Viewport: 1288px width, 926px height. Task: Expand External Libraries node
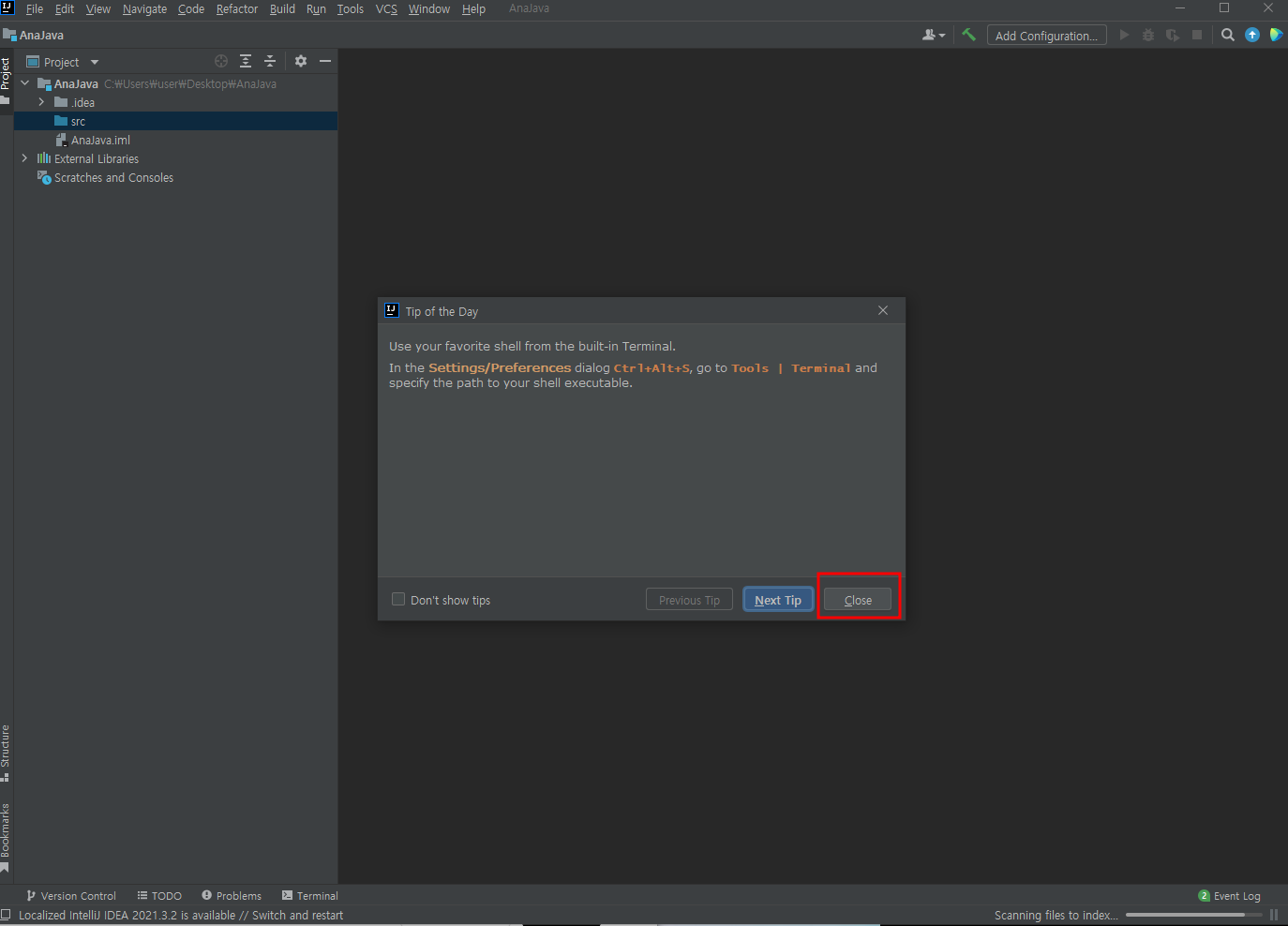click(x=25, y=158)
